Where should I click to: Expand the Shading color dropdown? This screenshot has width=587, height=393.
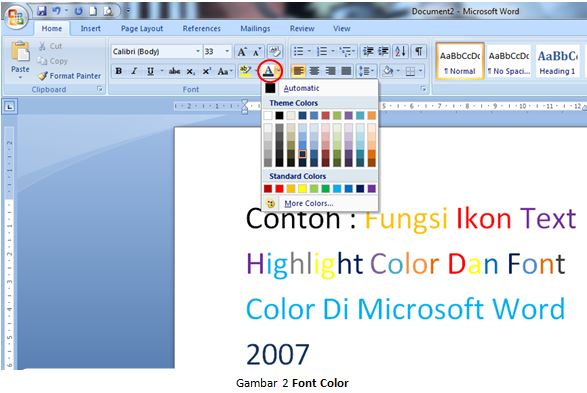pos(398,71)
